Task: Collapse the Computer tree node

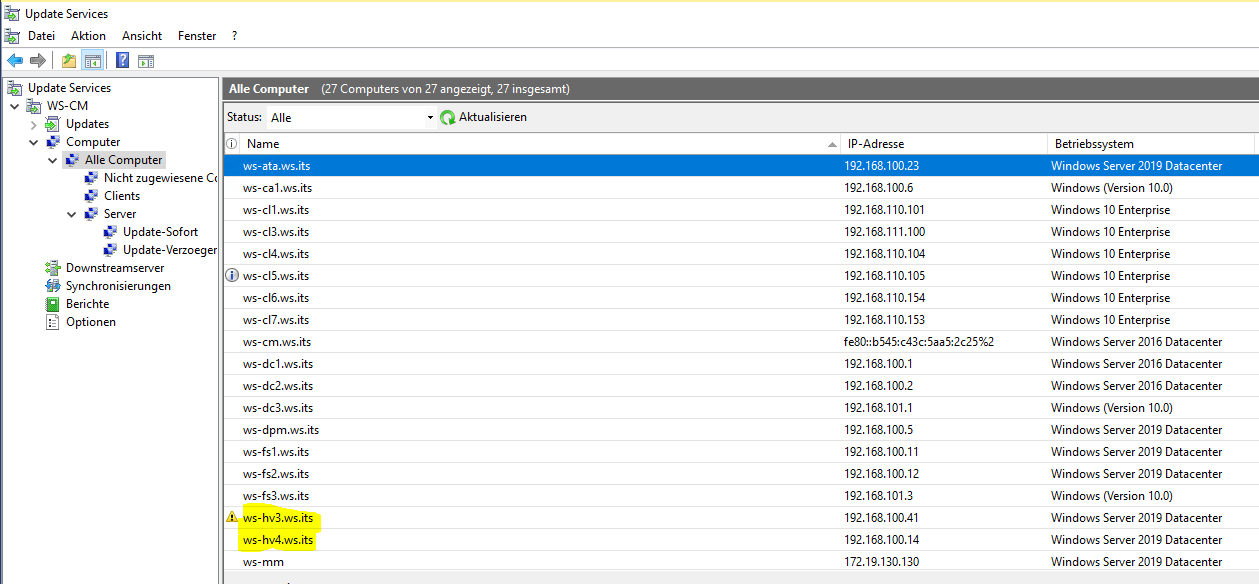Action: point(34,142)
